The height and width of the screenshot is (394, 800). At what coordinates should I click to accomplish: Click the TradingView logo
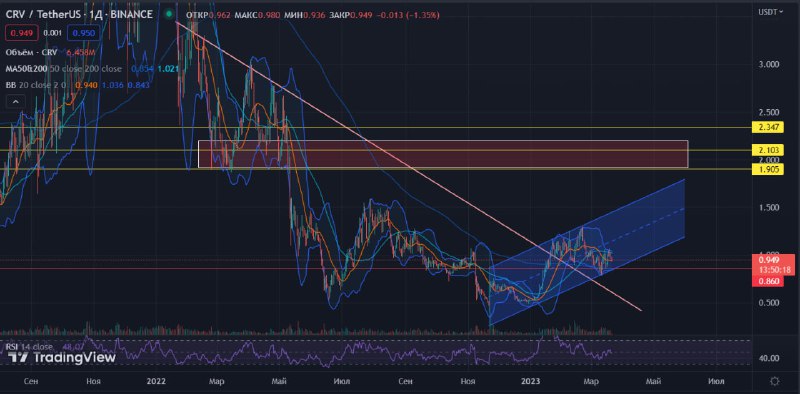[63, 358]
